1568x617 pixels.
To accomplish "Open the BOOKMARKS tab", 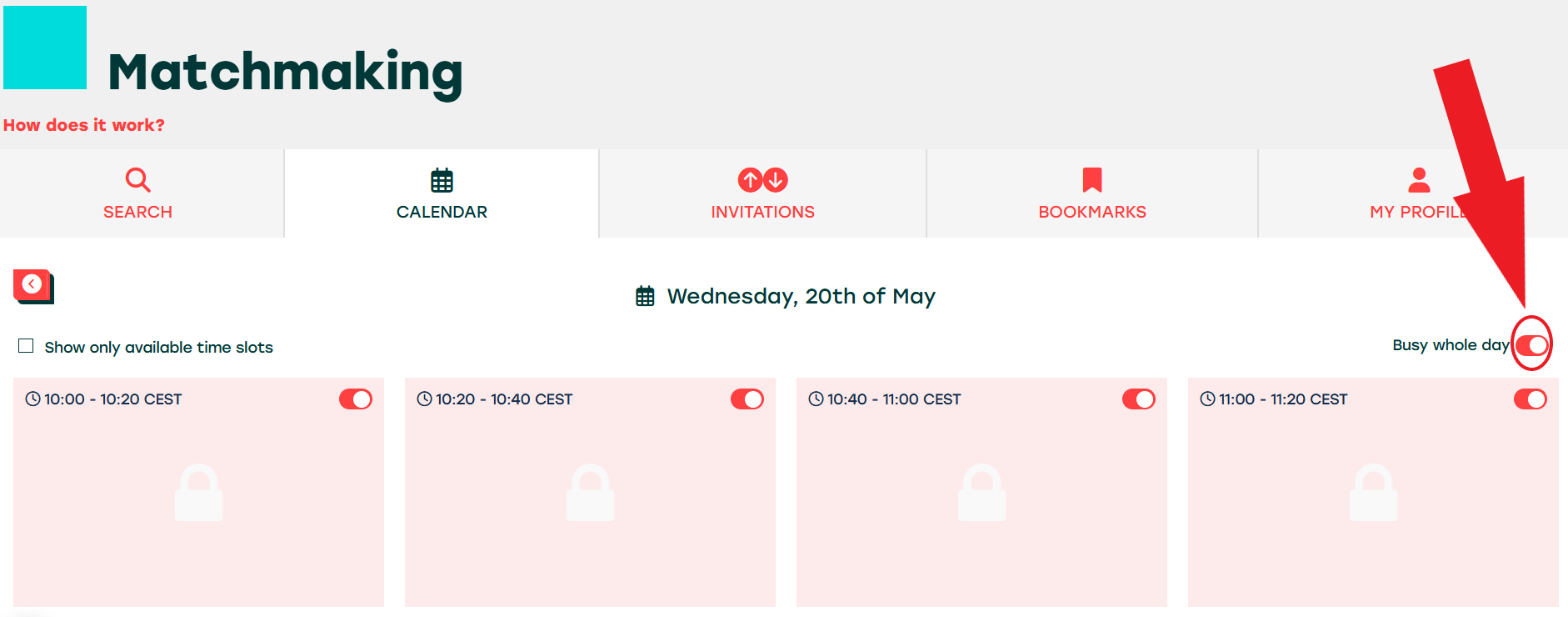I will [1091, 212].
